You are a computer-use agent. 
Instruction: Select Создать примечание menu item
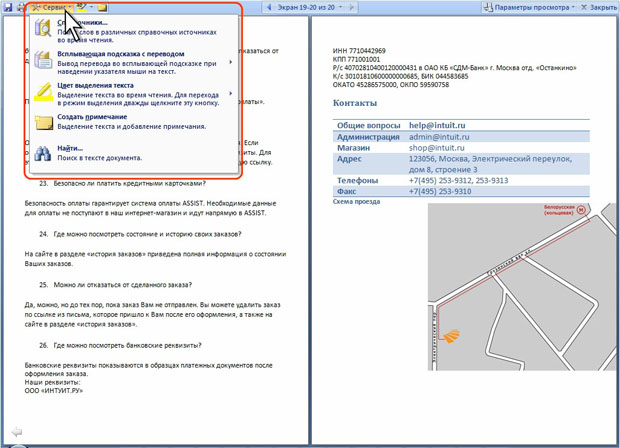click(x=132, y=122)
